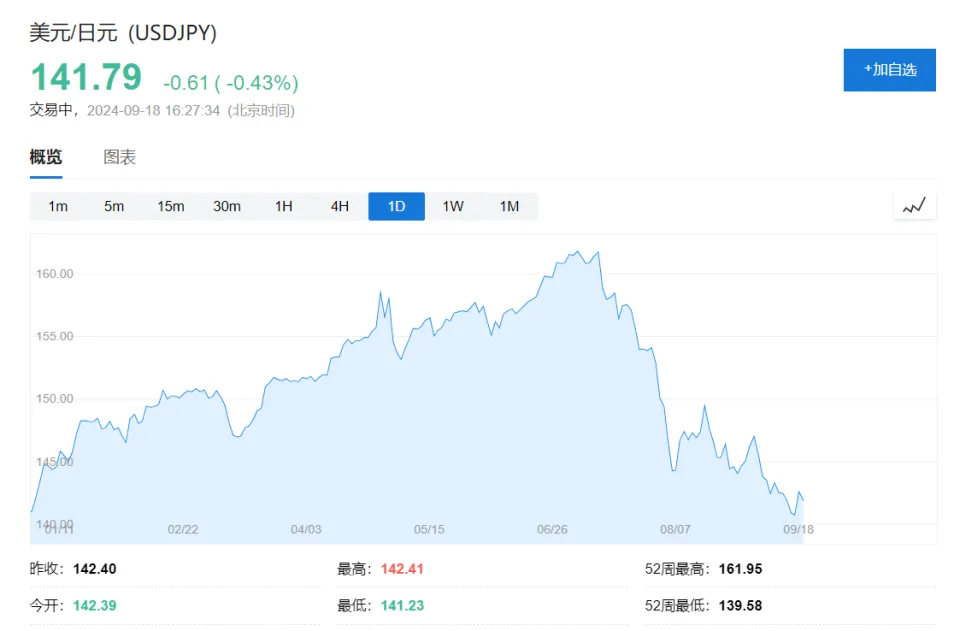Click the current price 141.79
The width and height of the screenshot is (960, 631).
coord(86,77)
